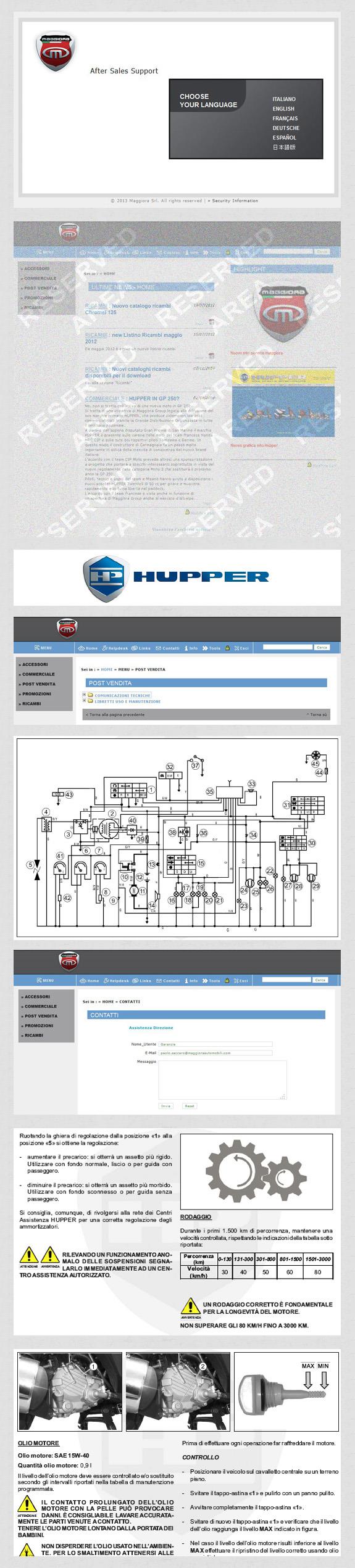Click the Torna alla pagina precedente link
355x1568 pixels.
pyautogui.click(x=117, y=715)
